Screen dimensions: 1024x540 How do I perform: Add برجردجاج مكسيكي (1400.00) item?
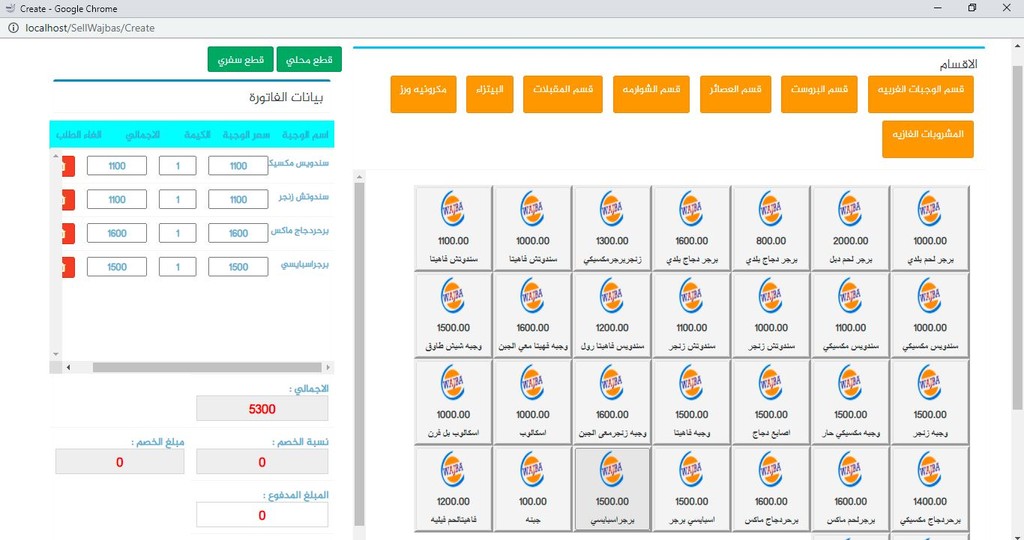(x=929, y=488)
